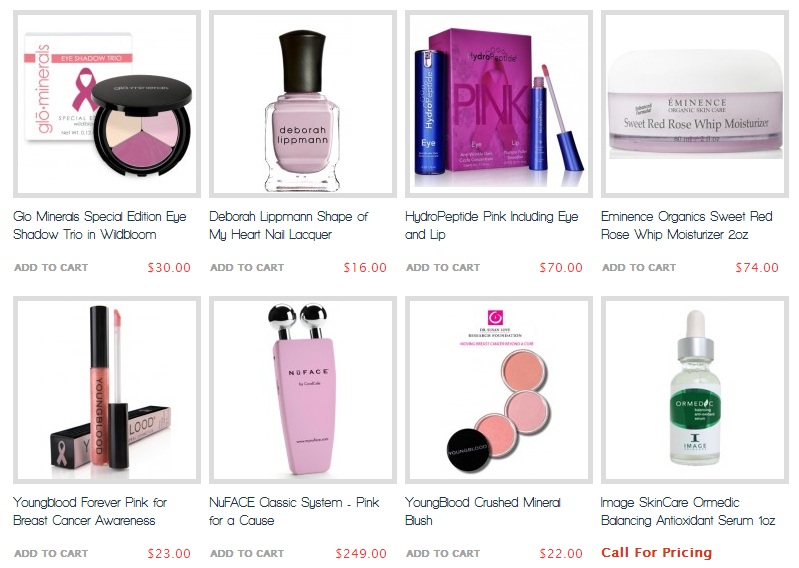The width and height of the screenshot is (799, 568).
Task: Add Glo Minerals Eye Shadow Trio to cart
Action: coord(51,267)
